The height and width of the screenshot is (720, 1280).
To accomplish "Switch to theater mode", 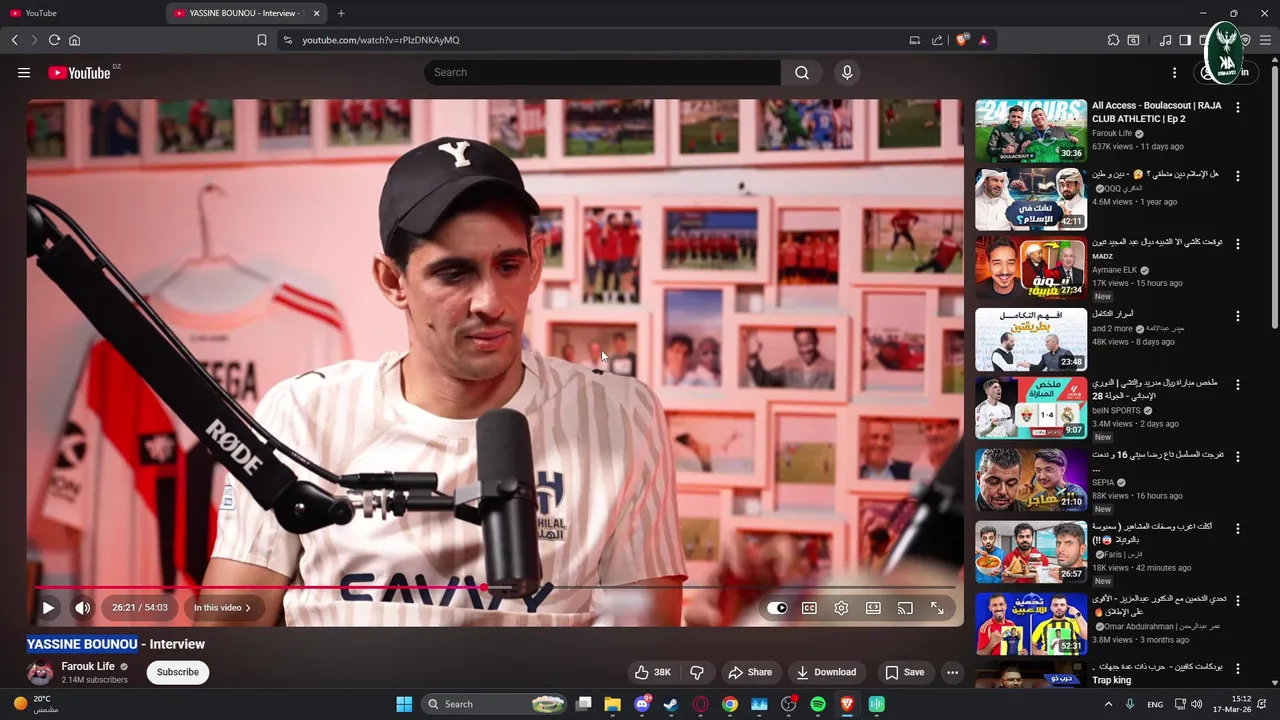I will [873, 608].
